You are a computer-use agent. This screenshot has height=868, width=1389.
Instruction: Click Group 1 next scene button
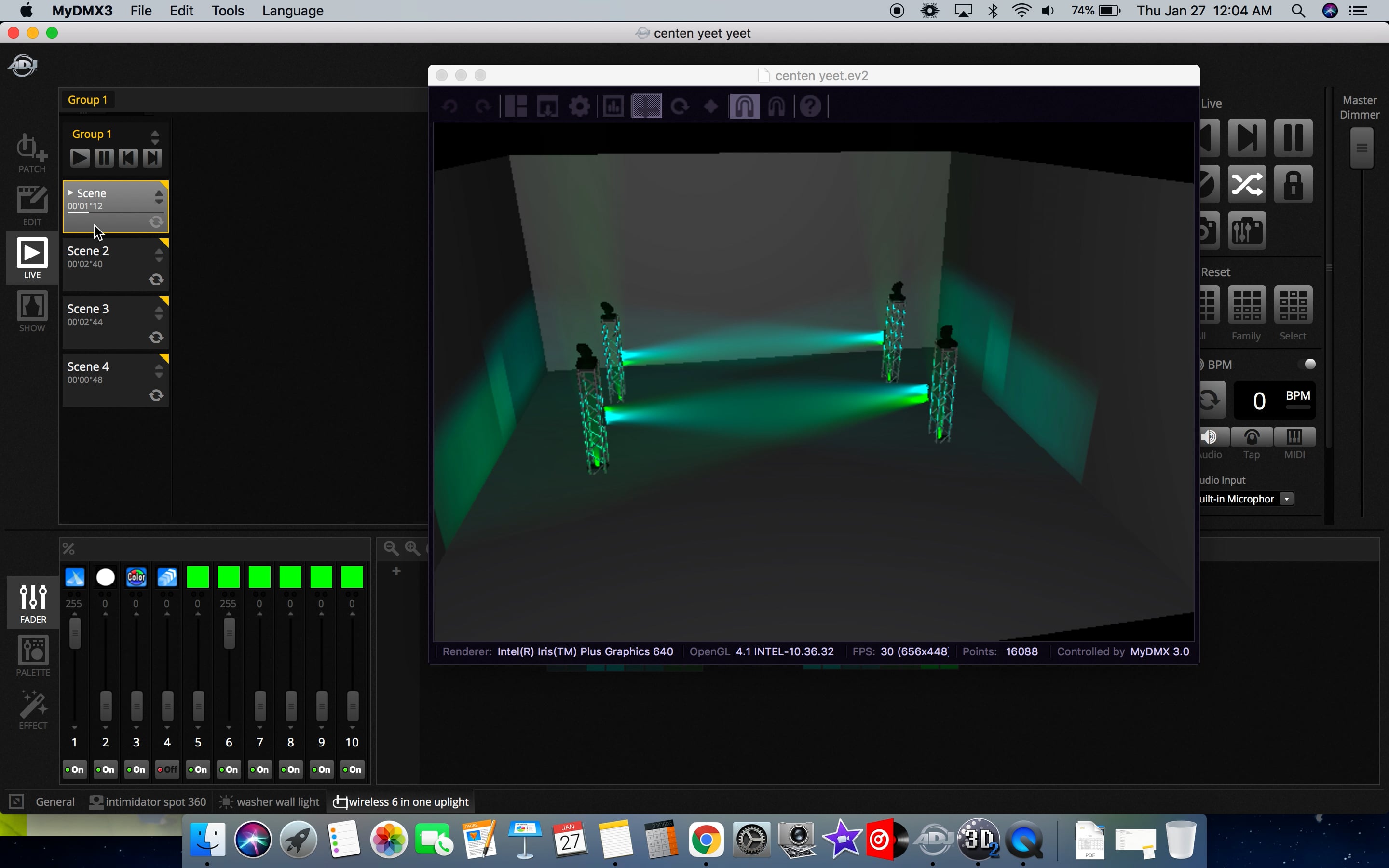152,158
